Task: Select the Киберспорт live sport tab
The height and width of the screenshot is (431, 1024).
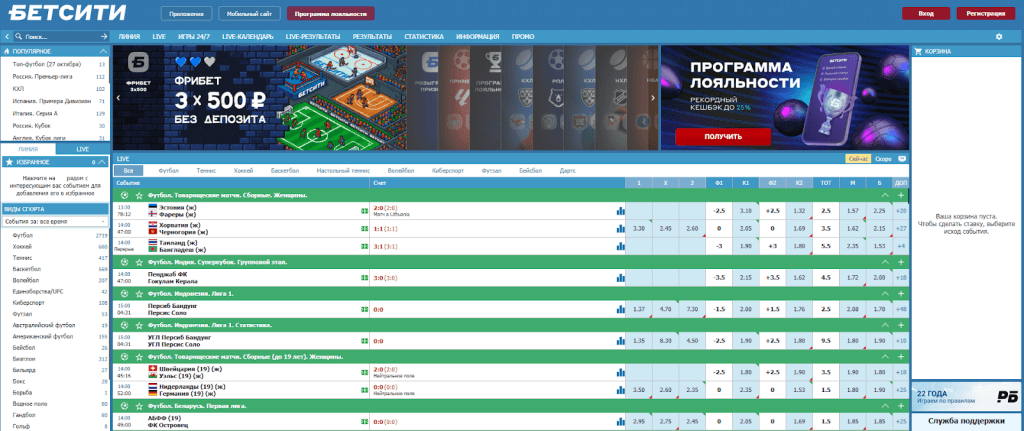Action: [x=448, y=170]
